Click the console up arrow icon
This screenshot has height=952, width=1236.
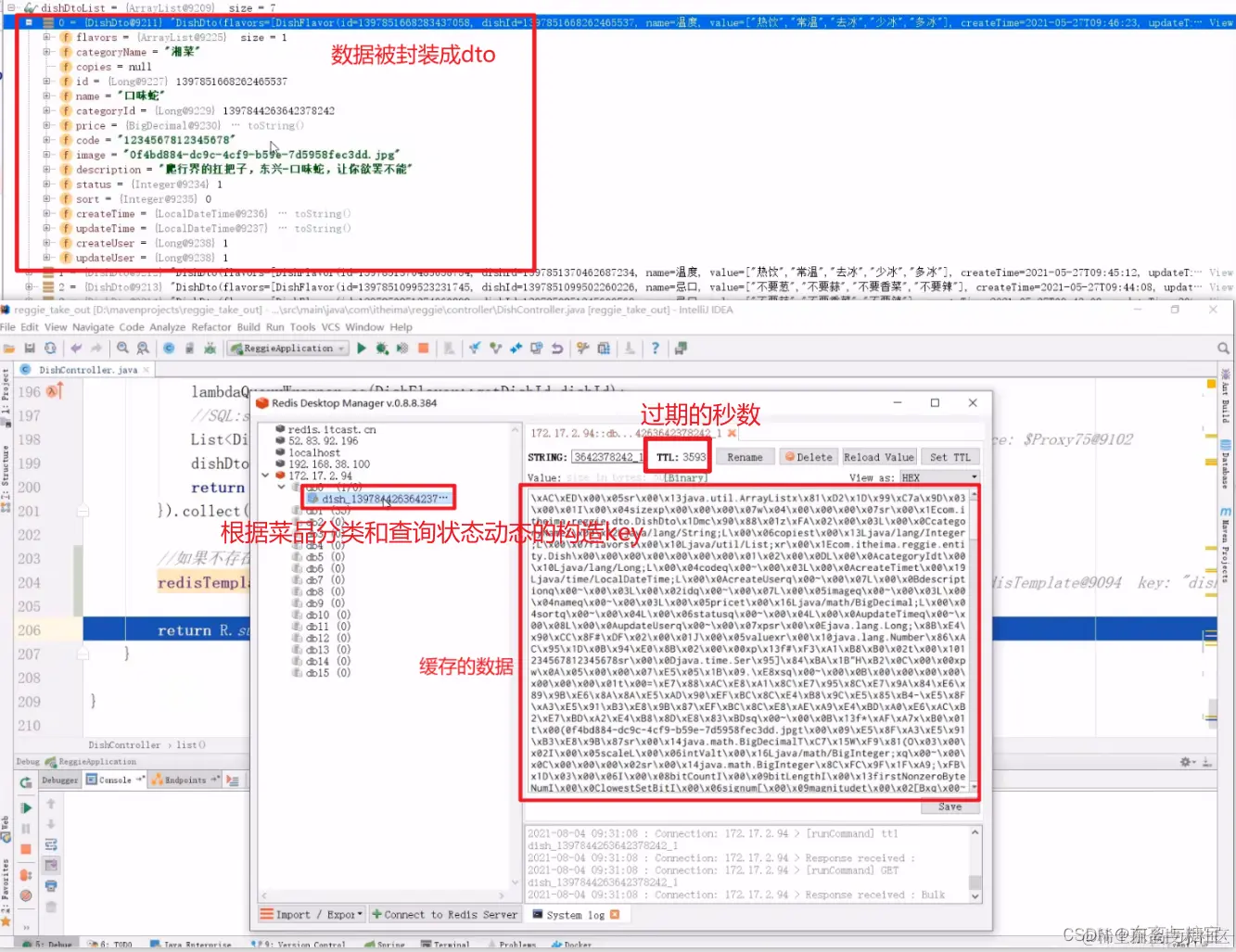[x=51, y=804]
